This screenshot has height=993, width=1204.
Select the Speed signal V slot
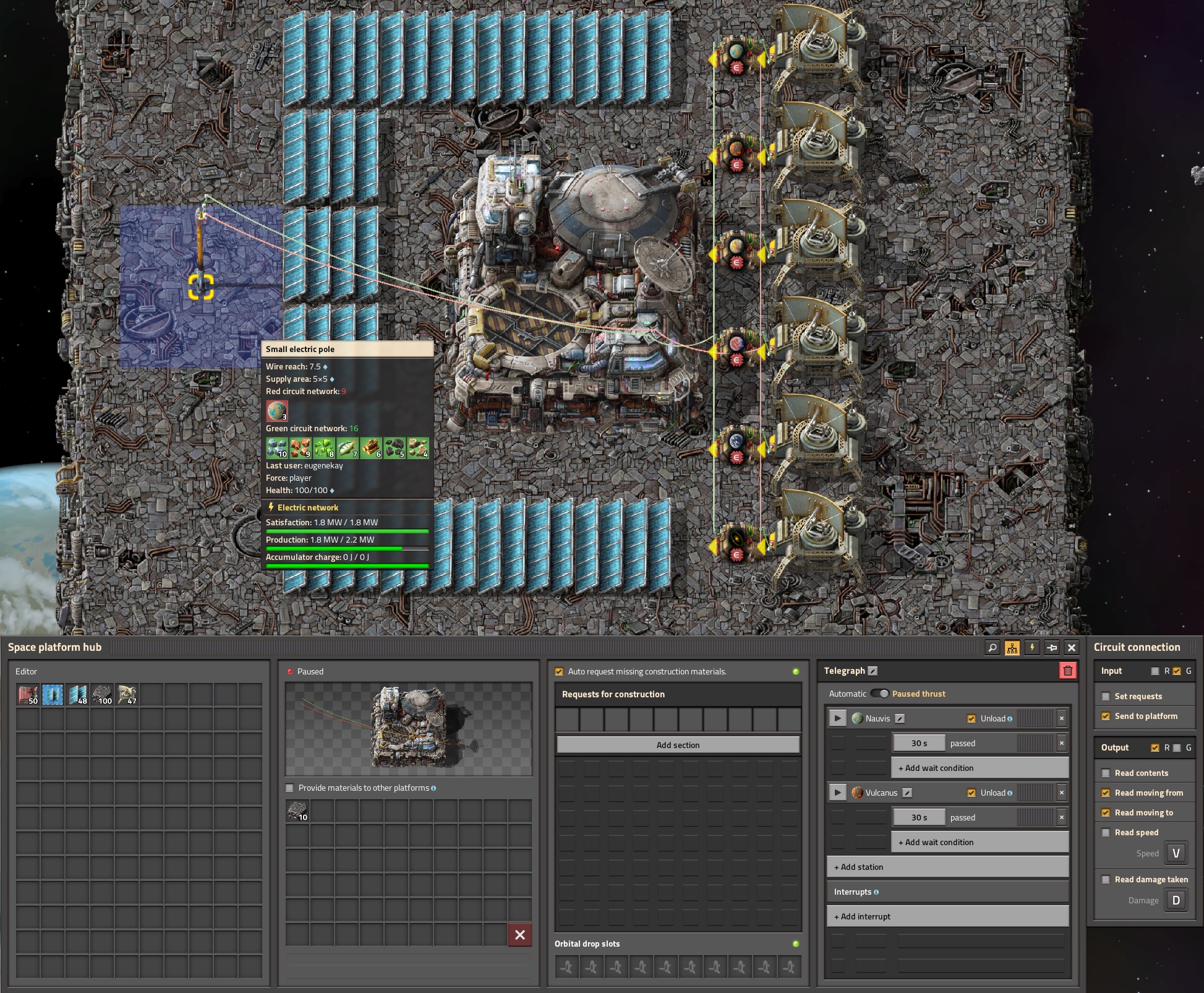pyautogui.click(x=1176, y=853)
